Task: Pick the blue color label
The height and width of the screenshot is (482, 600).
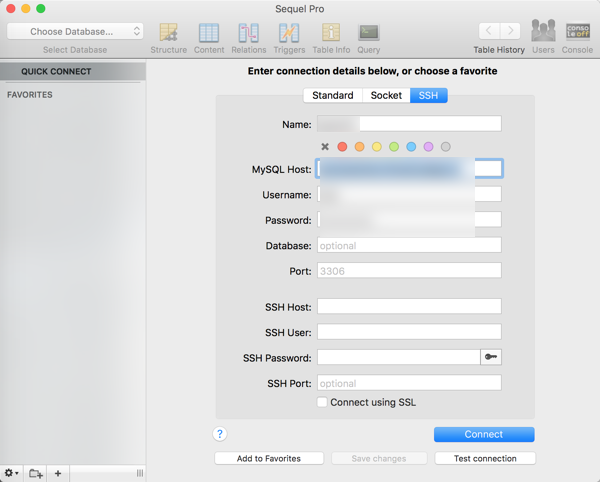Action: pyautogui.click(x=411, y=147)
